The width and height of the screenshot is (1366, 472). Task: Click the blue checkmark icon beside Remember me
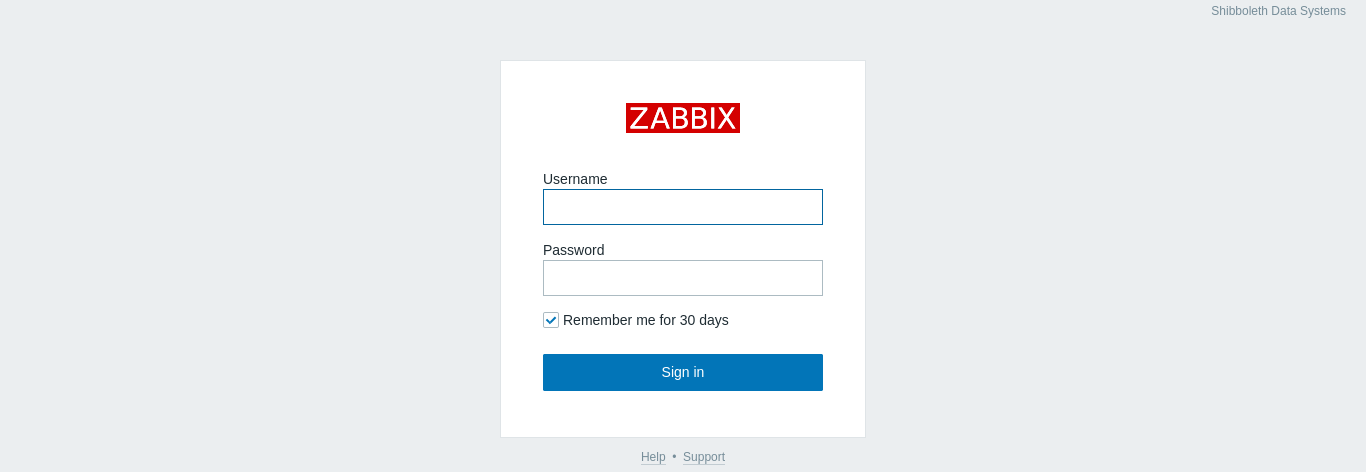(551, 320)
